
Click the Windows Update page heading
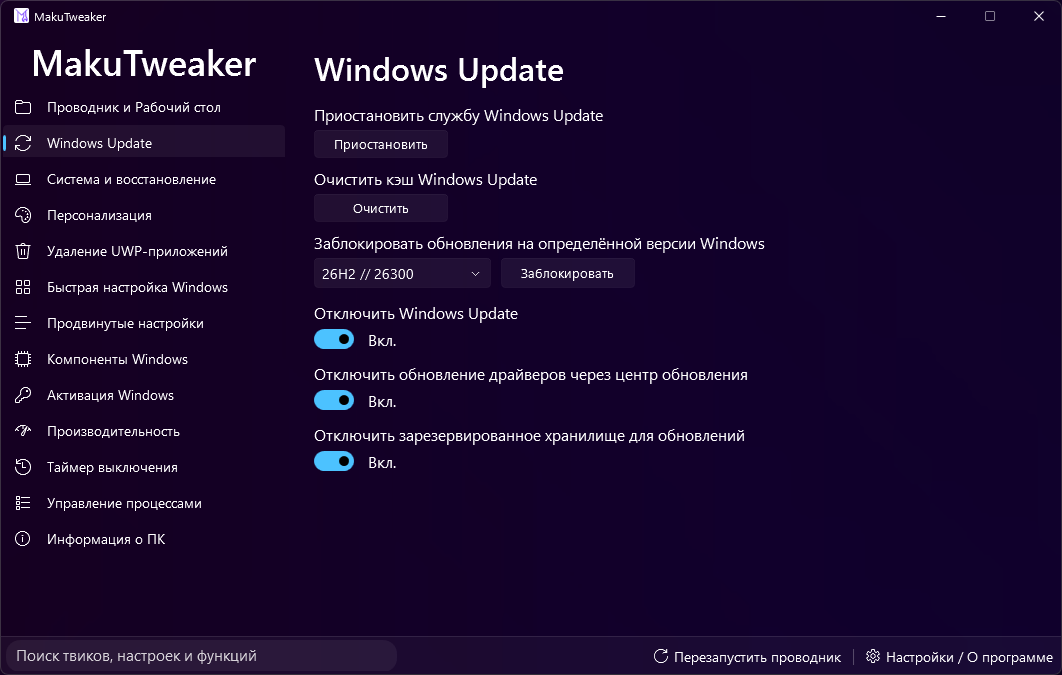[439, 70]
